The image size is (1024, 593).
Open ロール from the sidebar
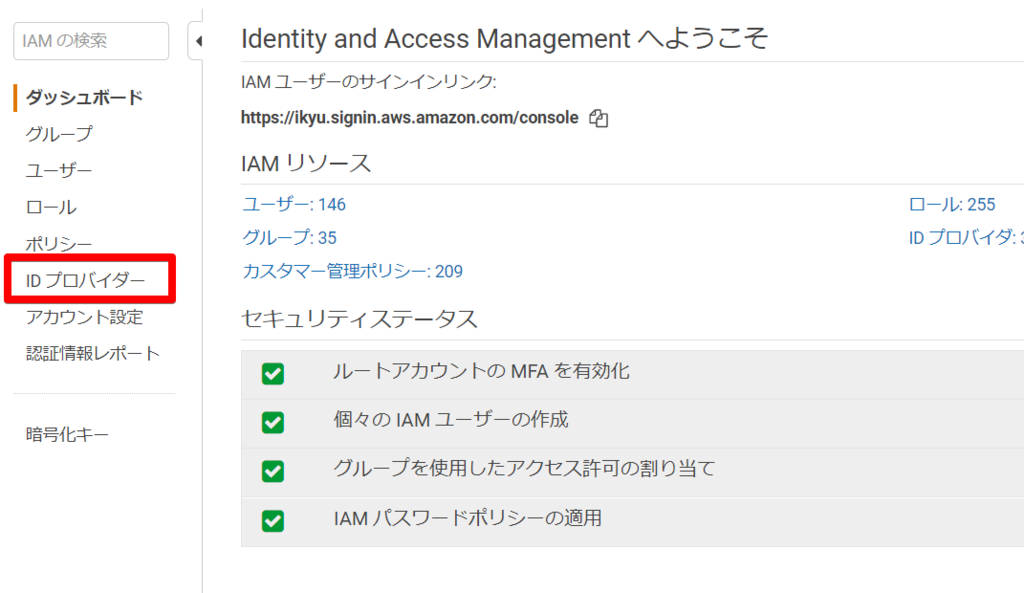[51, 208]
